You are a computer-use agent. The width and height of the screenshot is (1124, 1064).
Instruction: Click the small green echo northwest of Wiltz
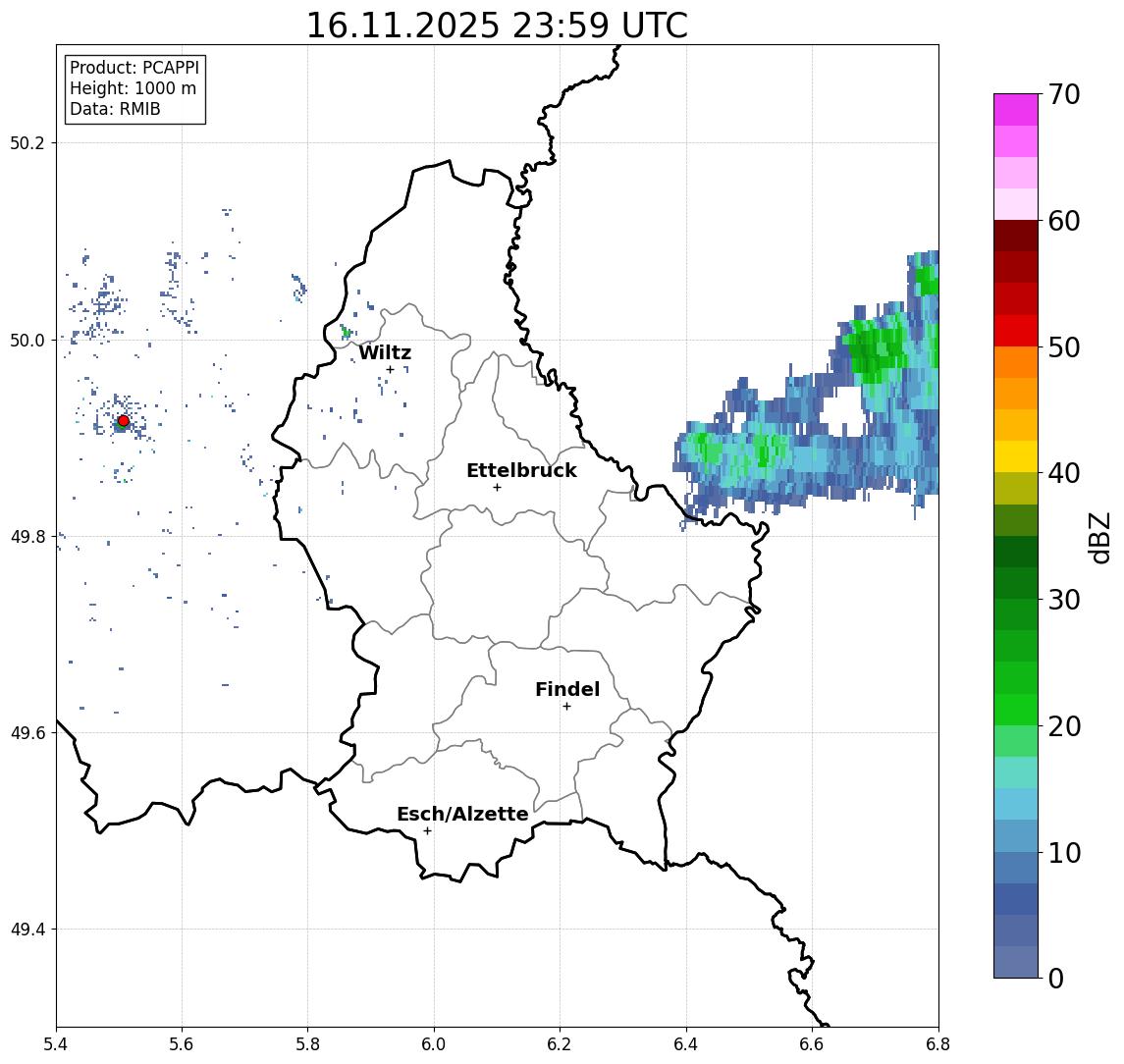tap(347, 332)
